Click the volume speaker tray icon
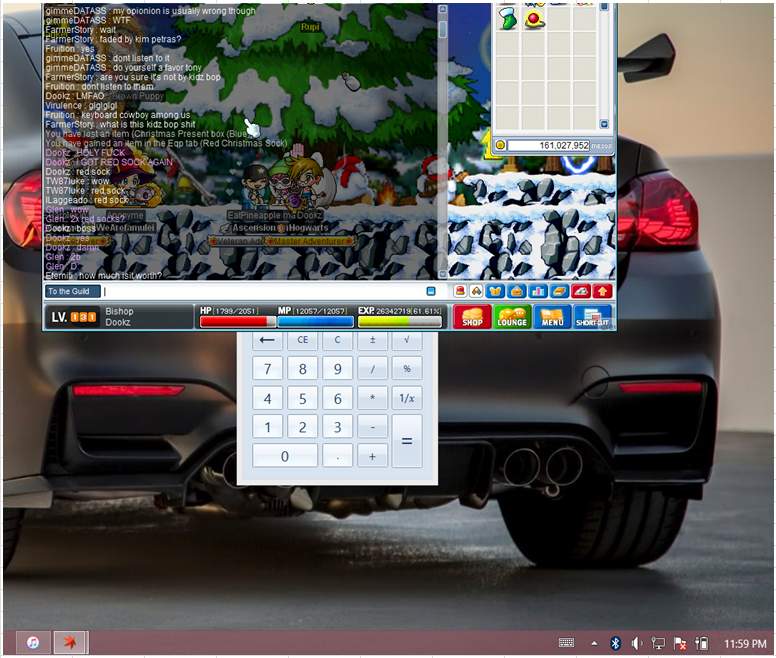The height and width of the screenshot is (658, 776). [637, 643]
